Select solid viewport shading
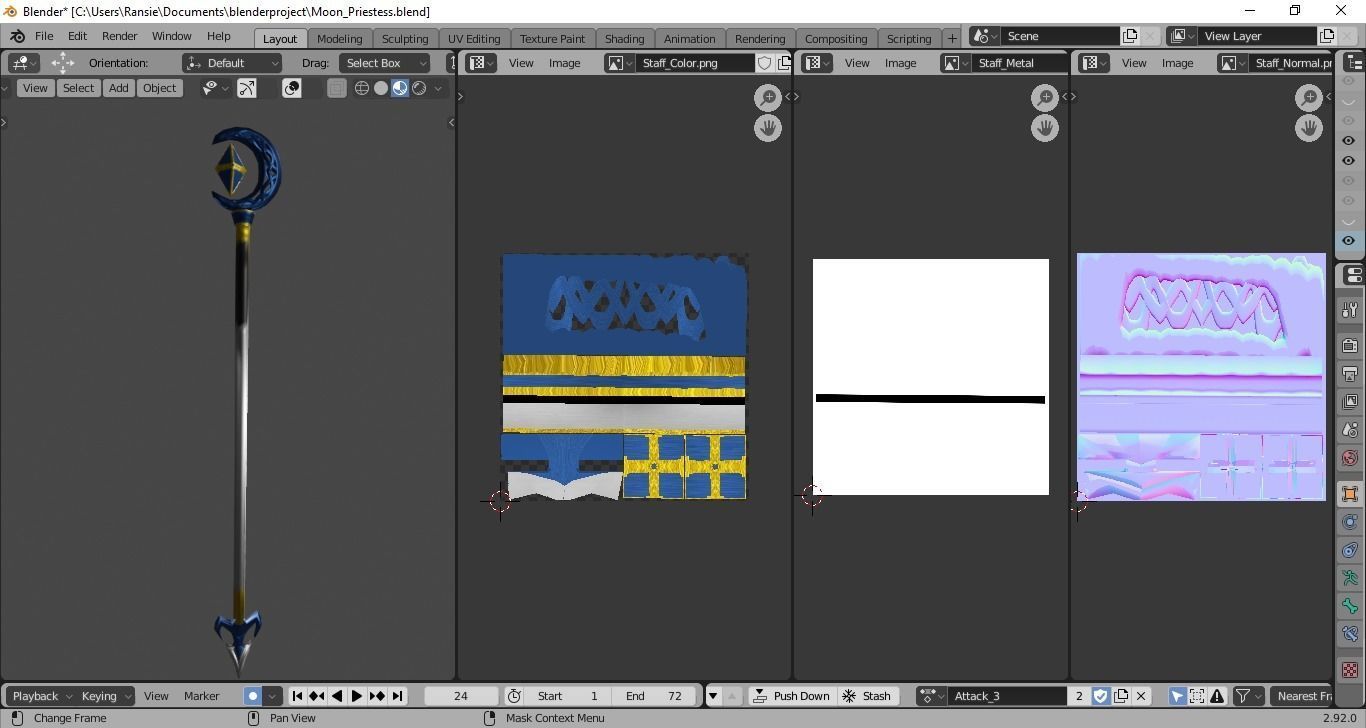The width and height of the screenshot is (1366, 728). [380, 88]
